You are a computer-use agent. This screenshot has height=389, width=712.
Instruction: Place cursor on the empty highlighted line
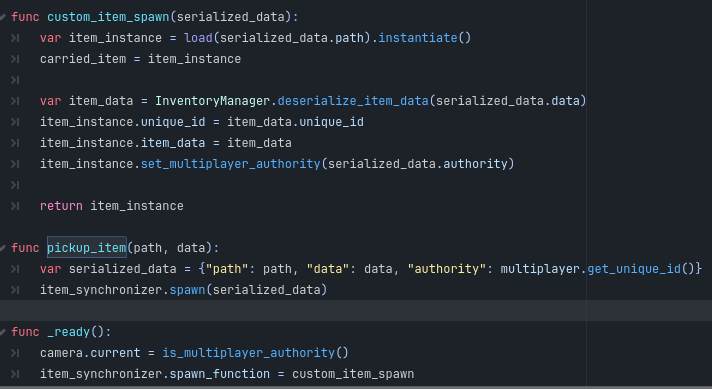click(x=356, y=310)
